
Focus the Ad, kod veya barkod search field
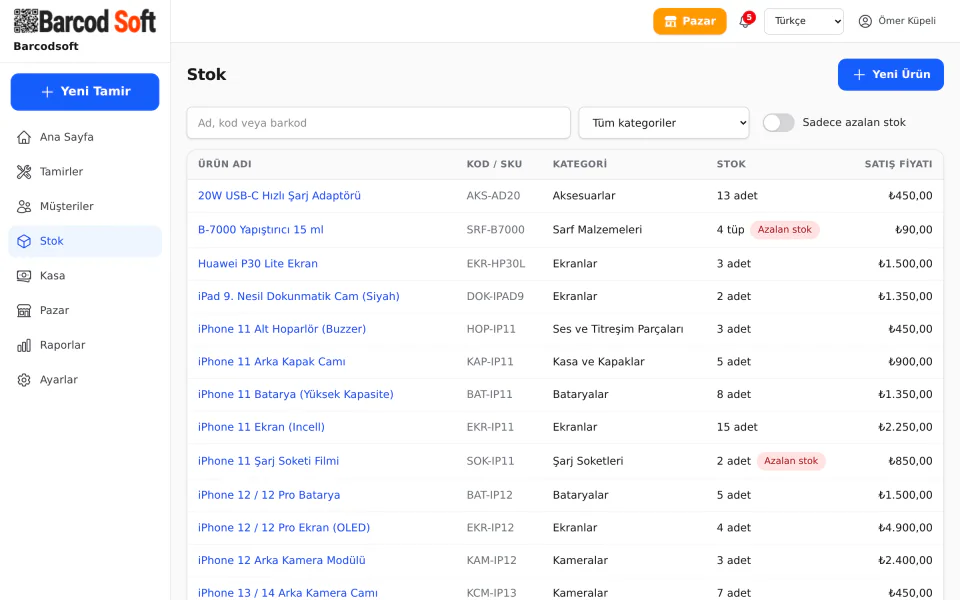coord(378,123)
